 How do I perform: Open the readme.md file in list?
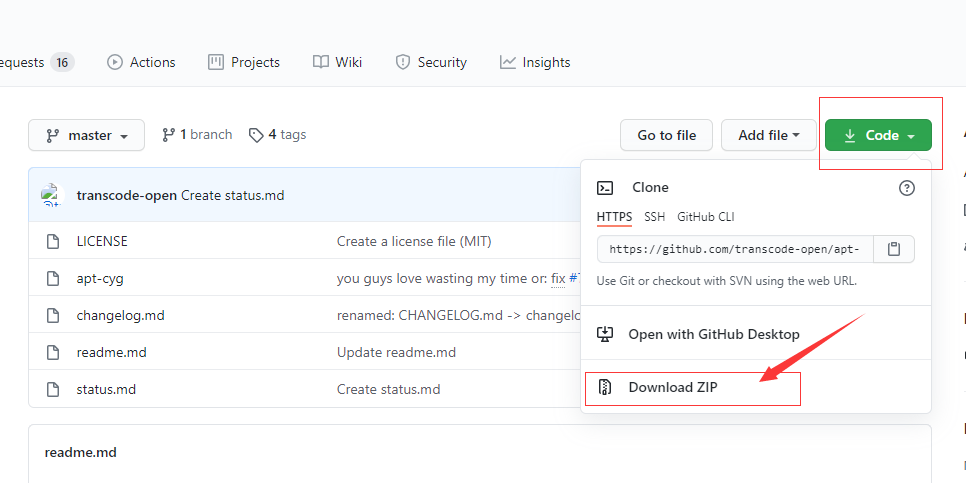(112, 352)
